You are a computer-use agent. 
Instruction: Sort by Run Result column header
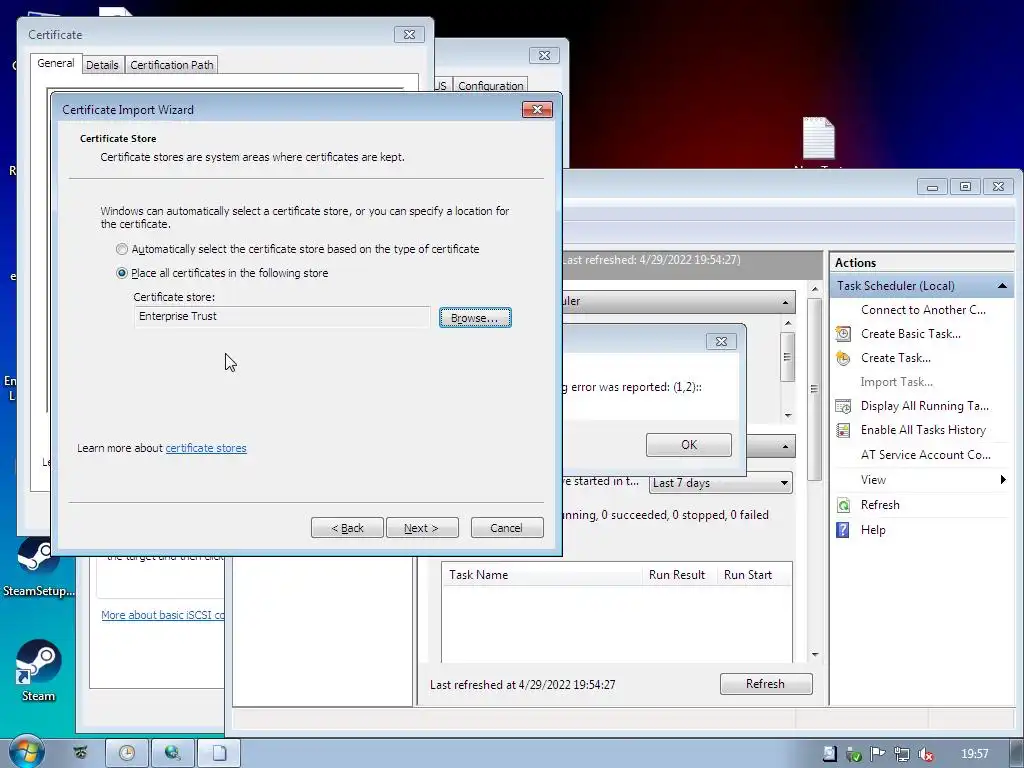[679, 575]
